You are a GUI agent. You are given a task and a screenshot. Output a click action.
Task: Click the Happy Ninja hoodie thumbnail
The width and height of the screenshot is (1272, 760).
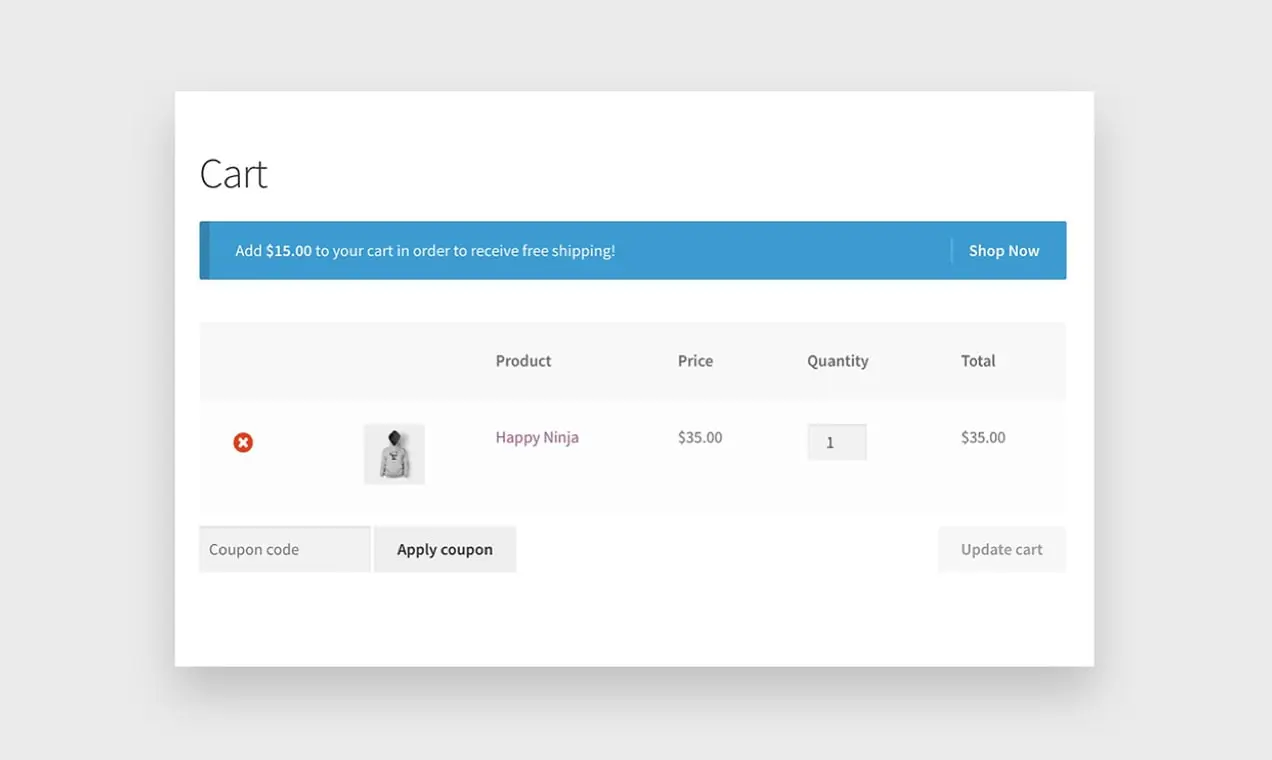click(x=394, y=454)
